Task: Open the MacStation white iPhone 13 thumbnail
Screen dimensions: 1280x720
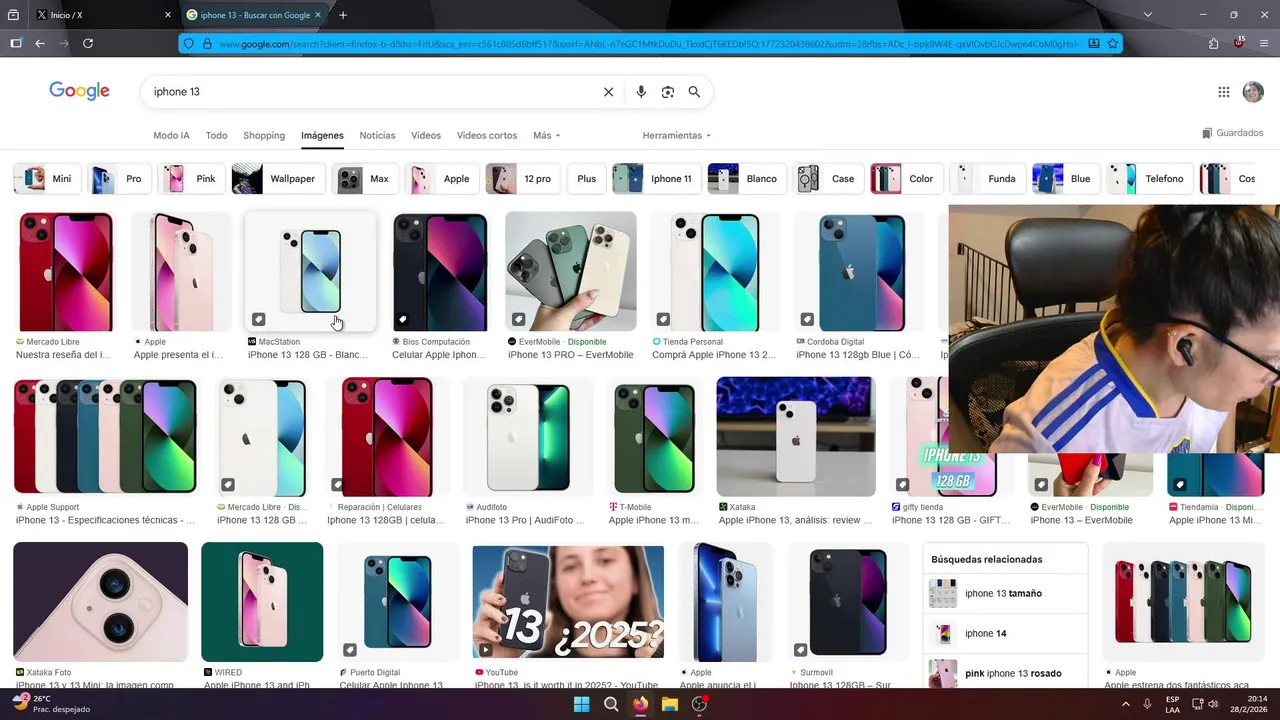Action: [x=311, y=271]
